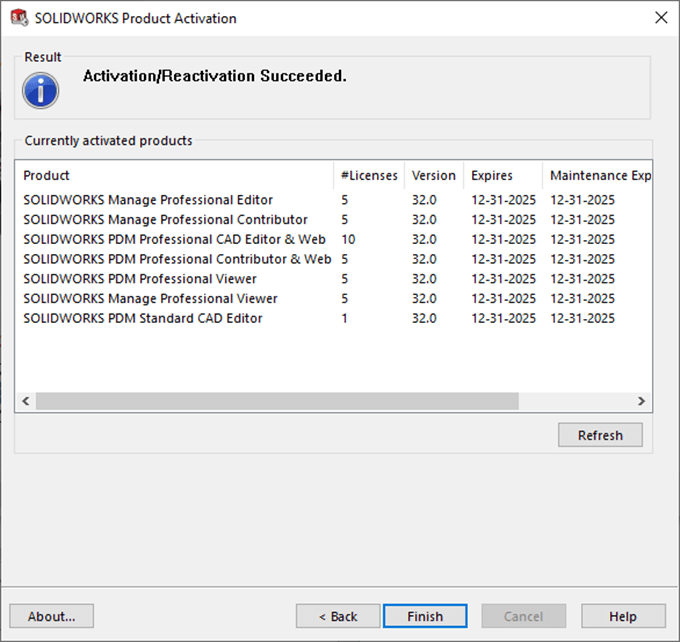Screen dimensions: 680x642
Task: Click the Version column header
Action: [x=434, y=175]
